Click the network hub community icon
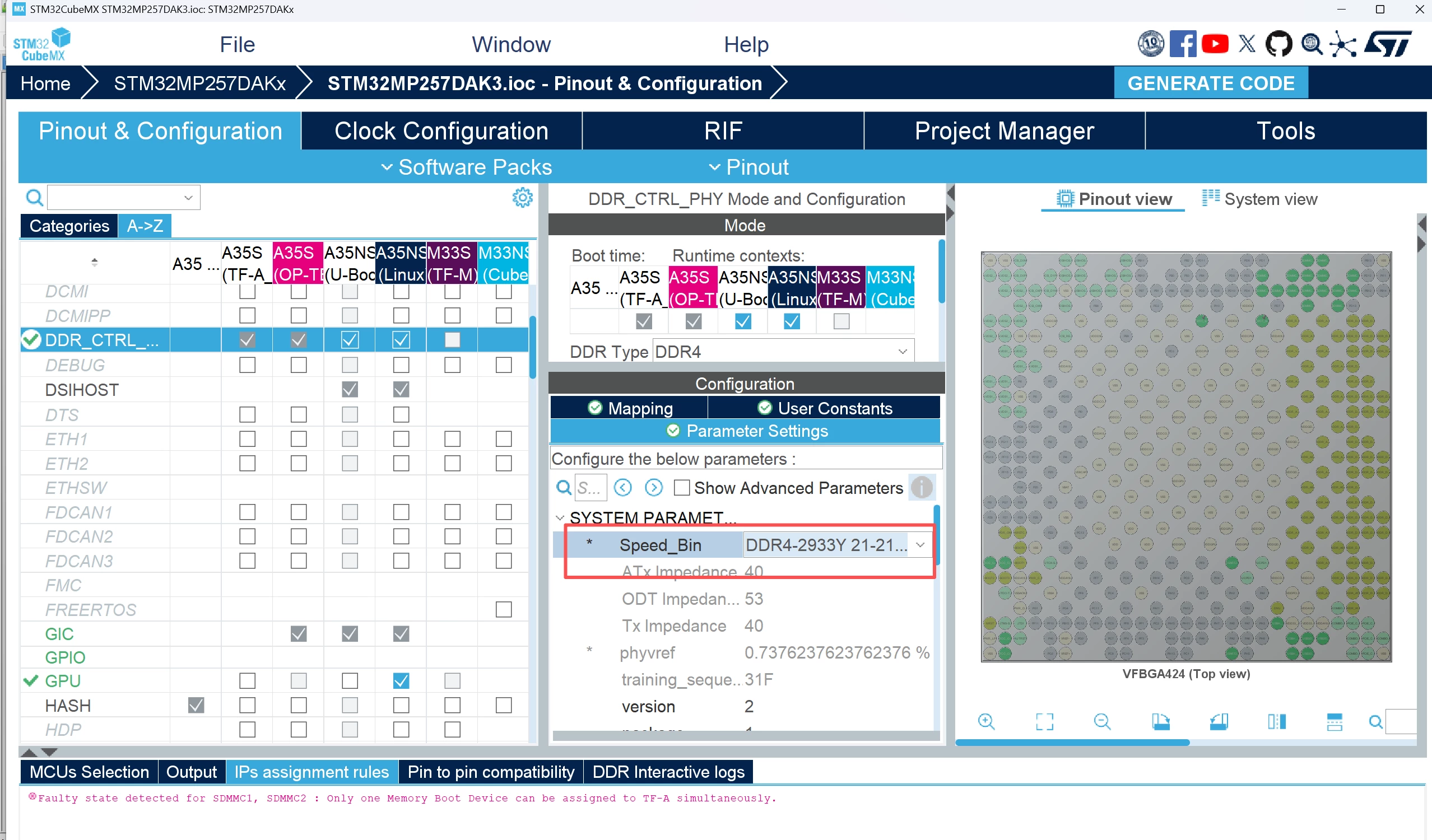The image size is (1432, 840). pos(1343,44)
